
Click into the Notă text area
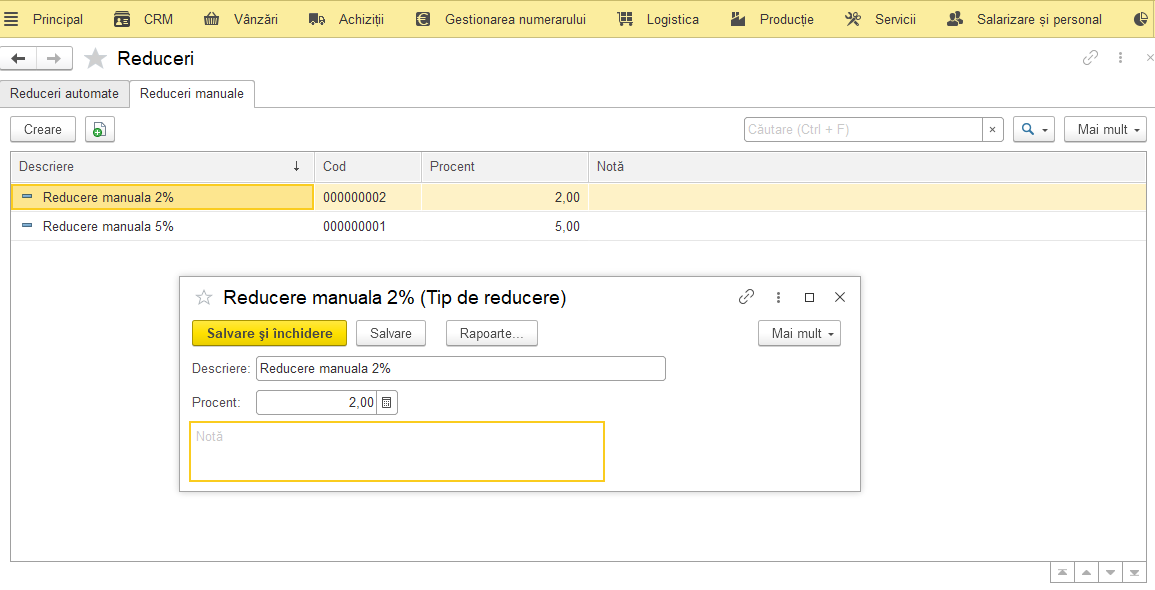click(x=397, y=452)
